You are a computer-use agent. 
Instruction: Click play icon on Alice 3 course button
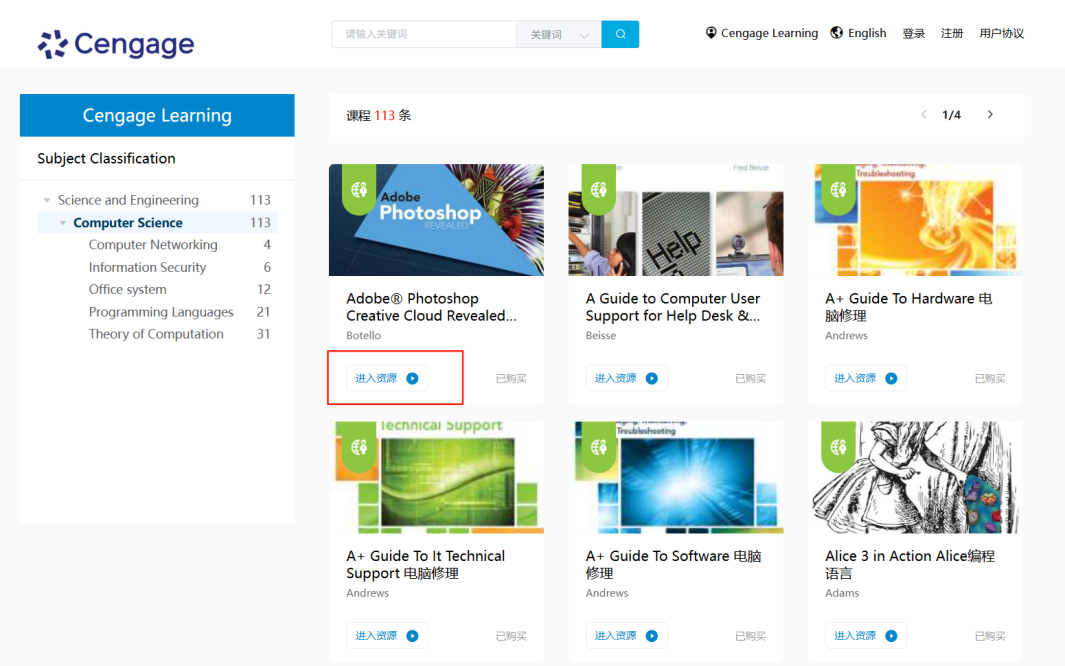pyautogui.click(x=891, y=636)
